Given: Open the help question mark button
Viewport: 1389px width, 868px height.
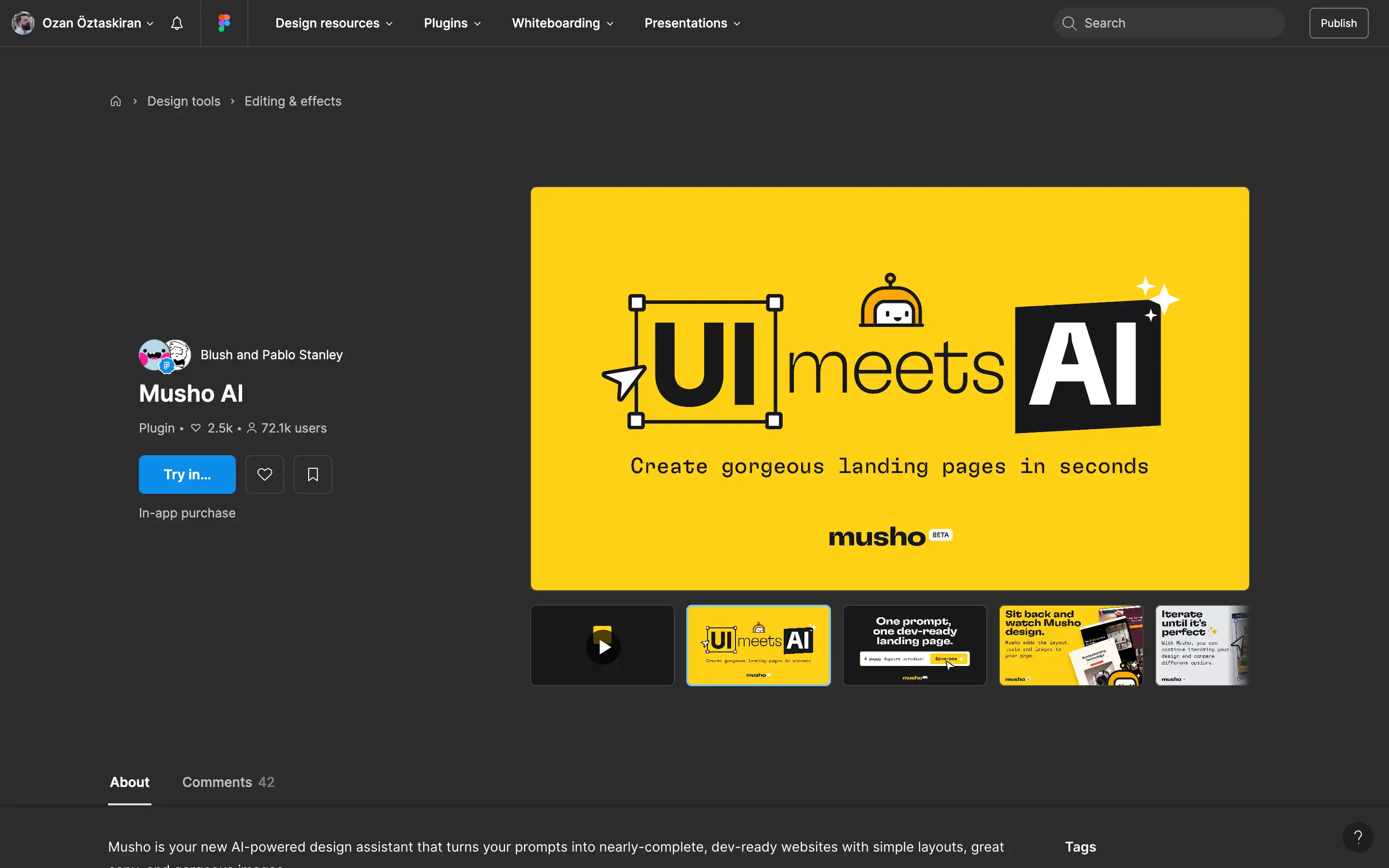Looking at the screenshot, I should [x=1358, y=838].
